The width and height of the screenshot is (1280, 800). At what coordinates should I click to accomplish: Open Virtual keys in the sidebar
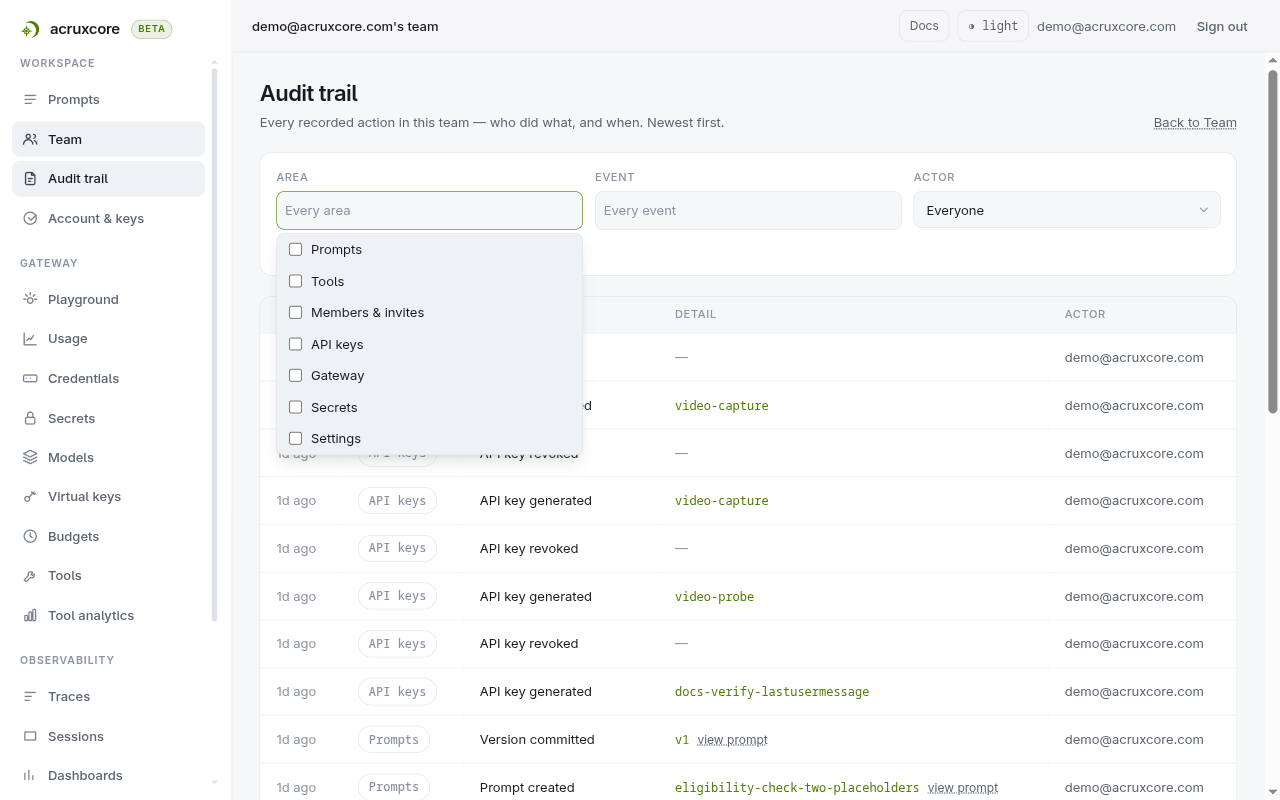coord(108,497)
